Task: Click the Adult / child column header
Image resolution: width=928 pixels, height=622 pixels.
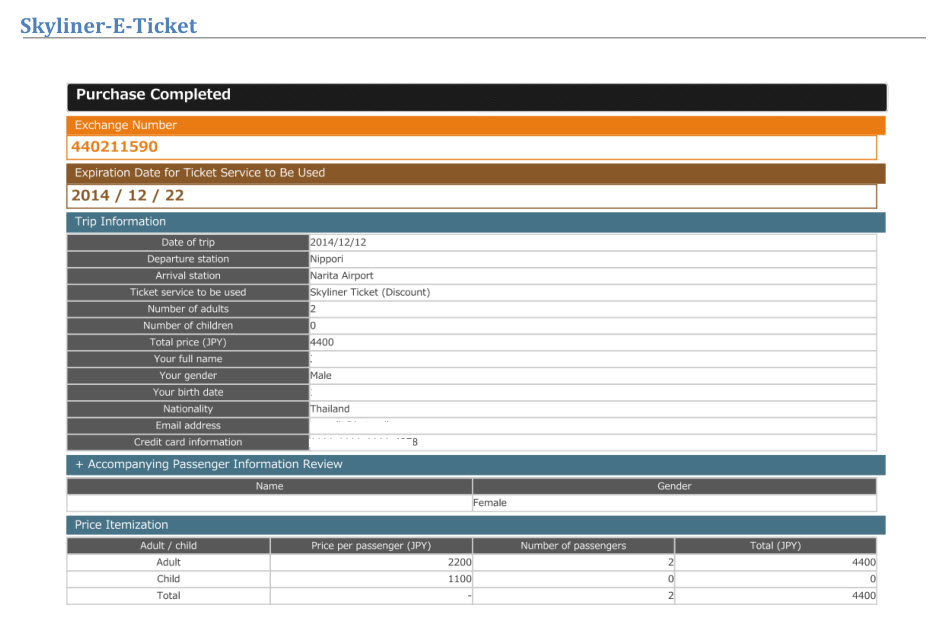Action: point(168,546)
